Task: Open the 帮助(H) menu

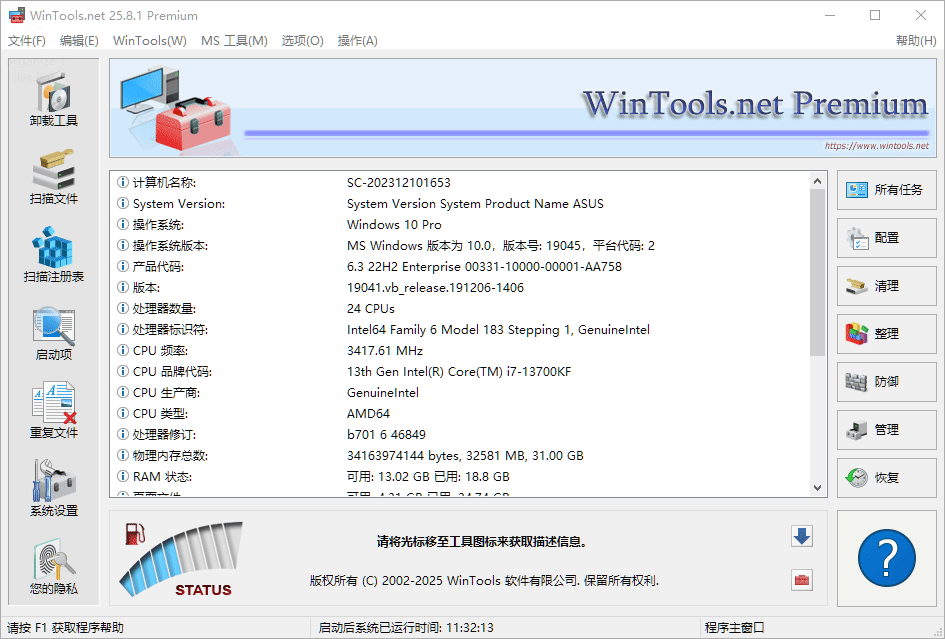Action: pyautogui.click(x=916, y=40)
